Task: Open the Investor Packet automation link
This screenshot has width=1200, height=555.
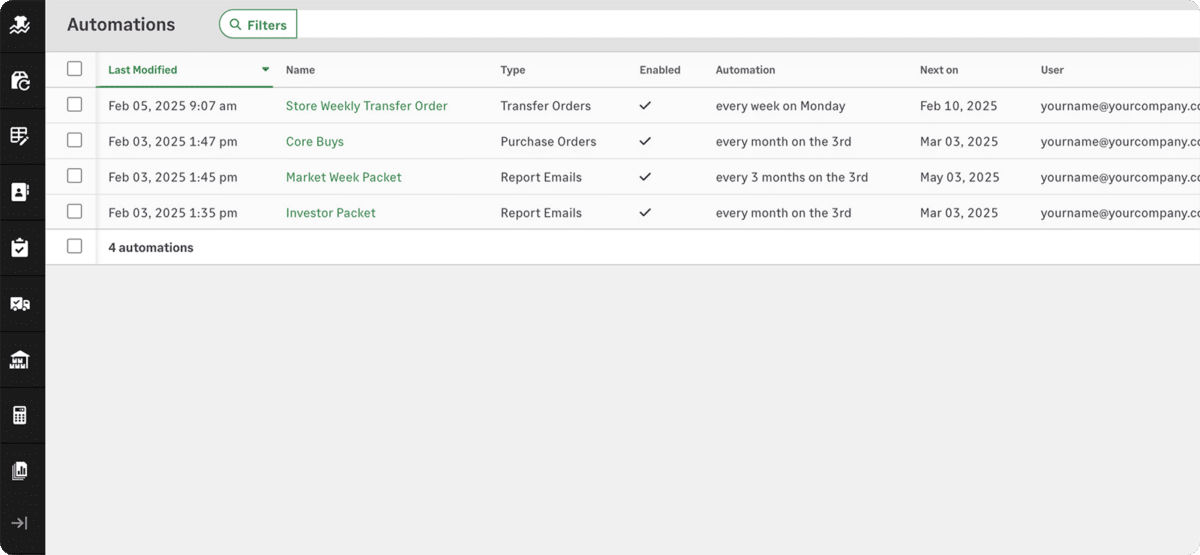Action: coord(330,213)
